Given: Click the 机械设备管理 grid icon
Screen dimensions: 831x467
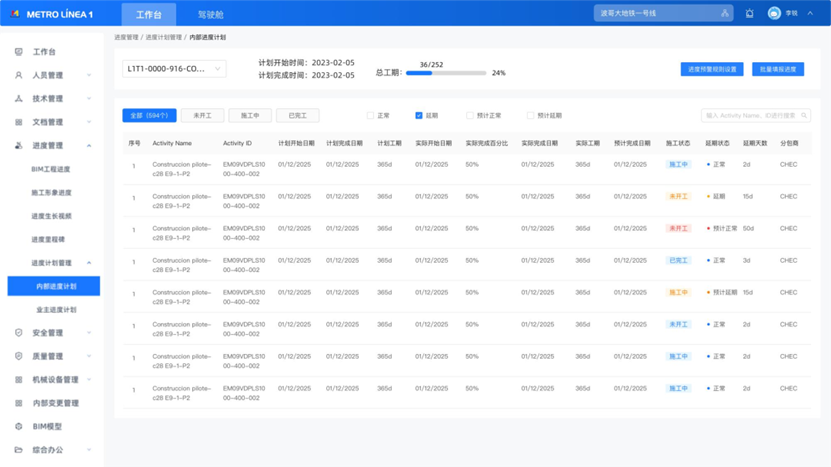Looking at the screenshot, I should pyautogui.click(x=19, y=380).
